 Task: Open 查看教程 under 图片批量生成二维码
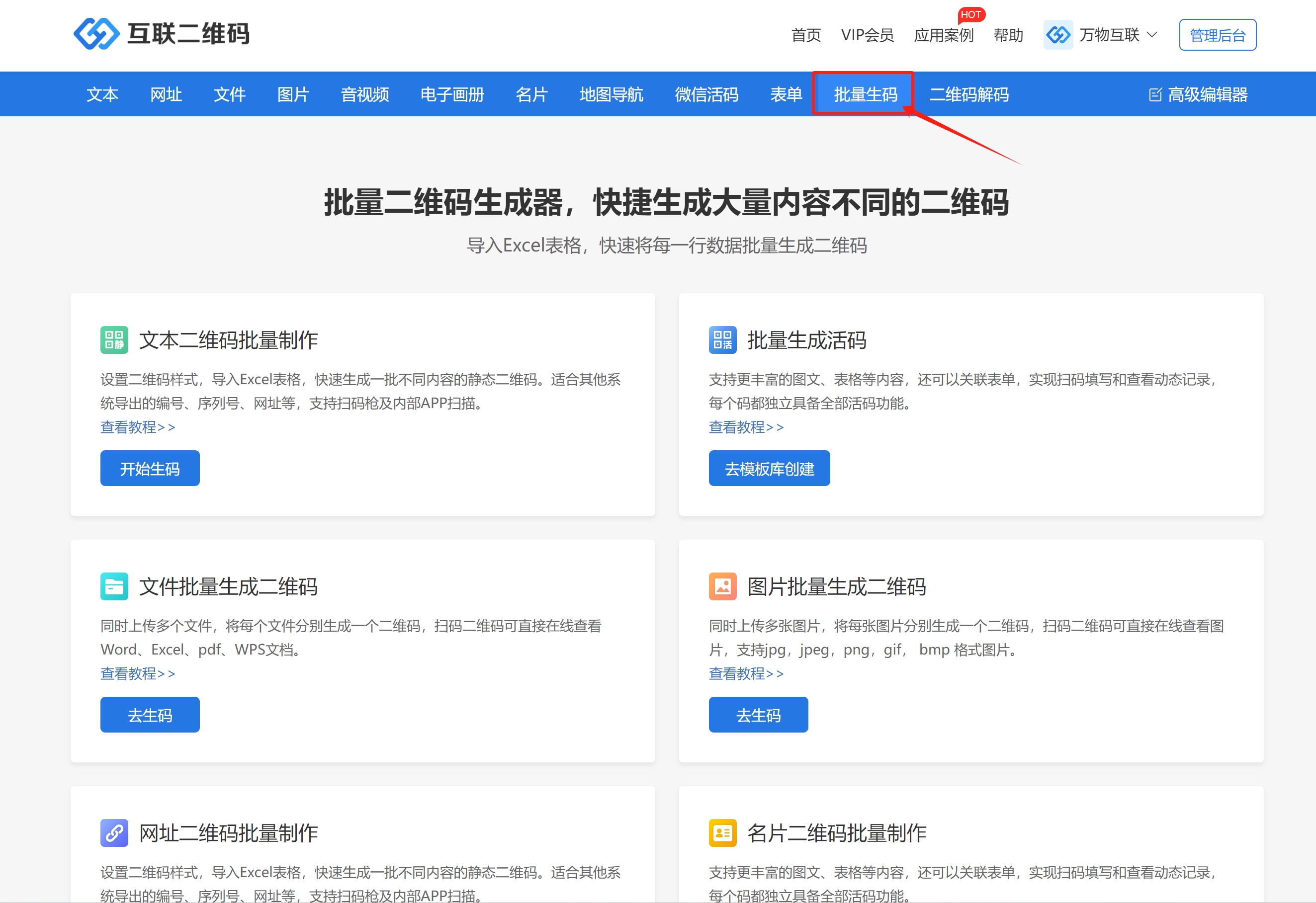pos(746,674)
